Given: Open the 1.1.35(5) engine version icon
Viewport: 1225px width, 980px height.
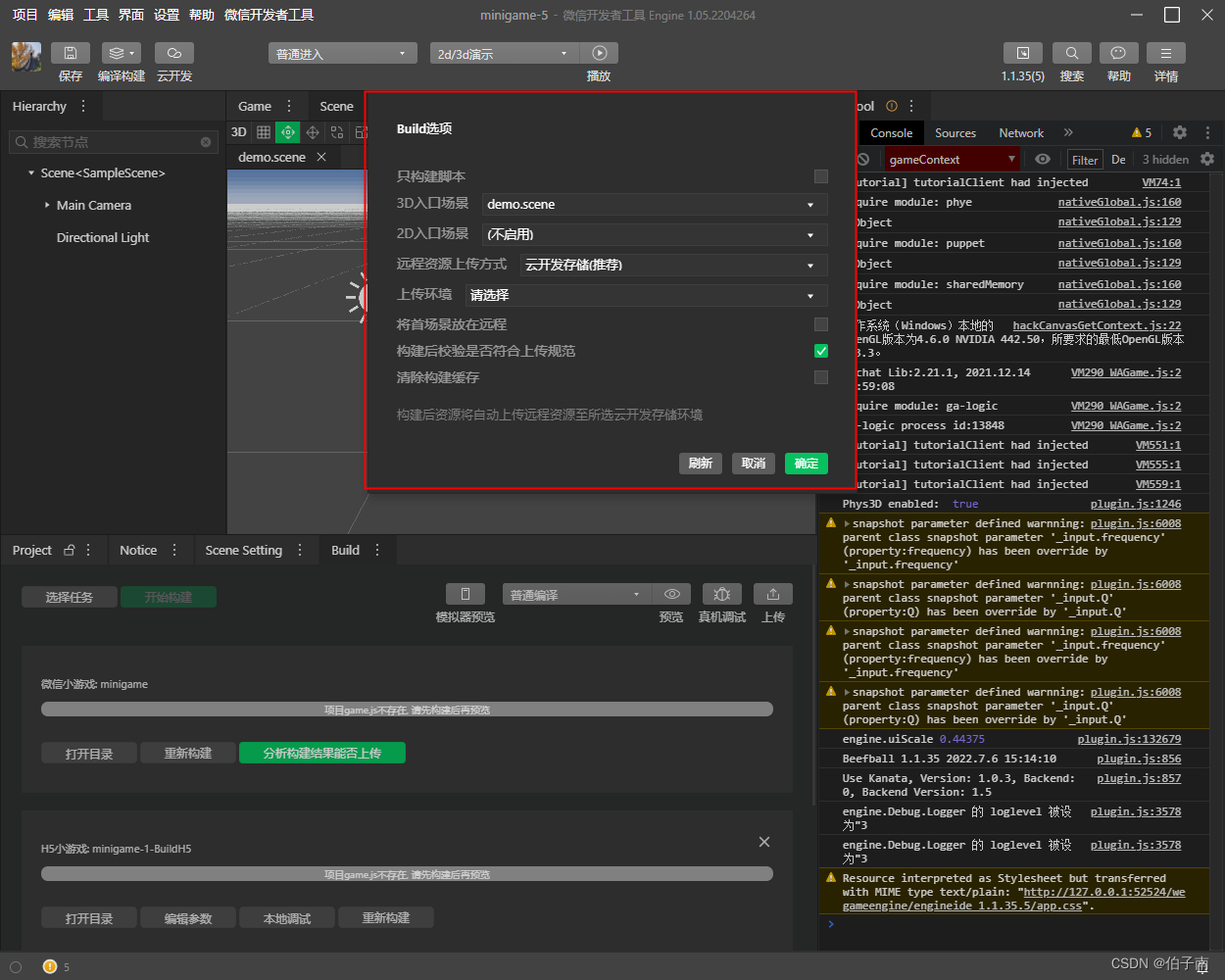Looking at the screenshot, I should pos(1023,53).
